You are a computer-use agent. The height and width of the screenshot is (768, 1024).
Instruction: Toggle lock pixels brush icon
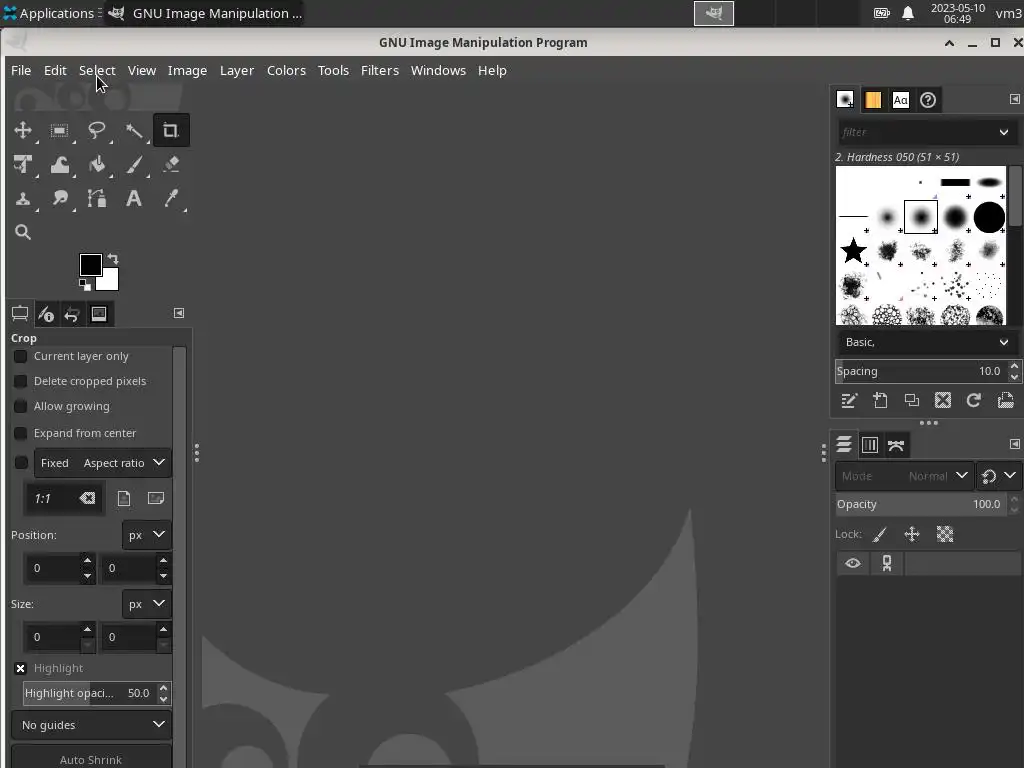coord(880,534)
